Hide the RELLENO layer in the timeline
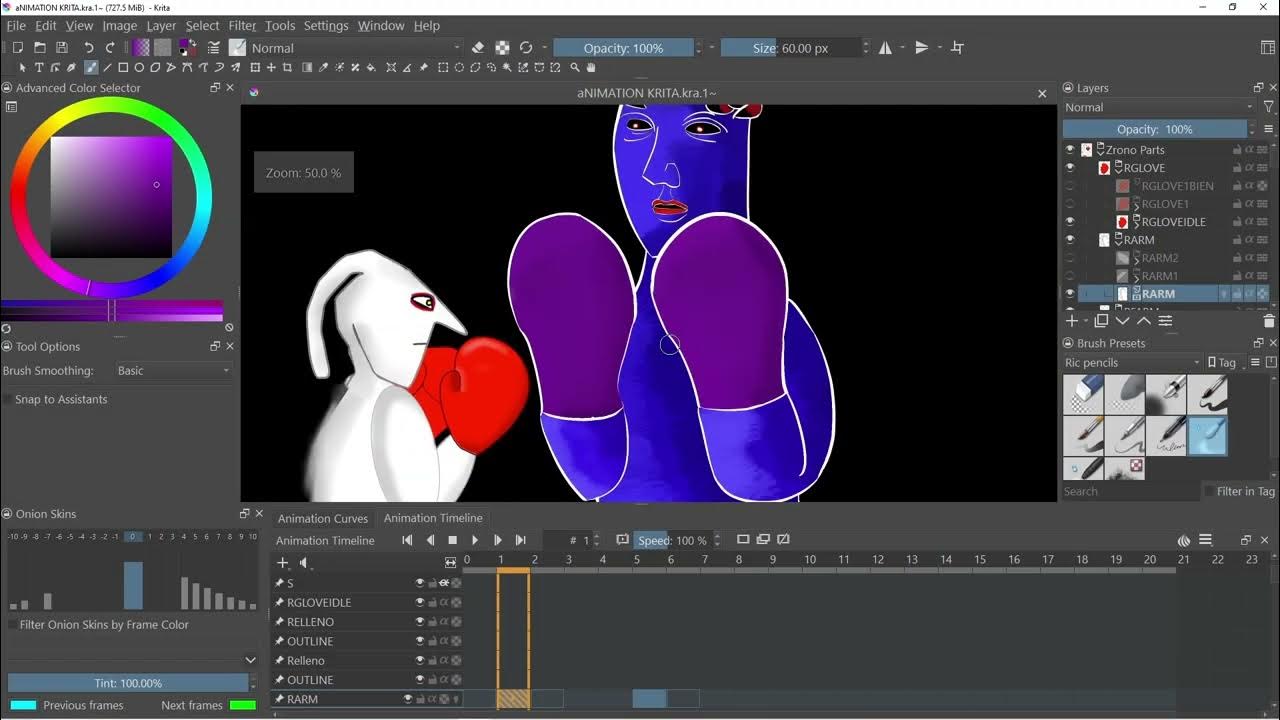The image size is (1280, 720). coord(420,622)
